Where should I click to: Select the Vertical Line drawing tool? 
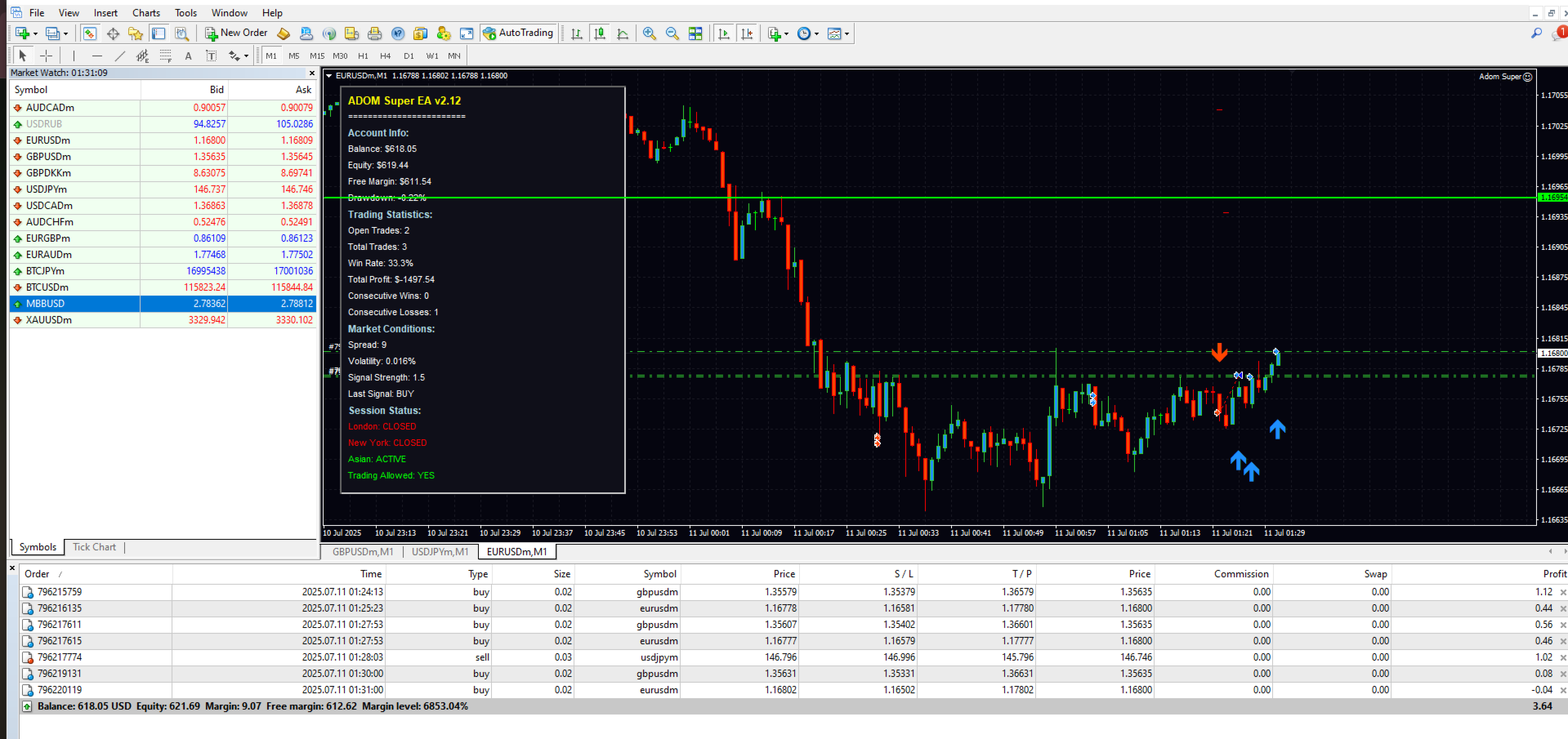pos(74,56)
